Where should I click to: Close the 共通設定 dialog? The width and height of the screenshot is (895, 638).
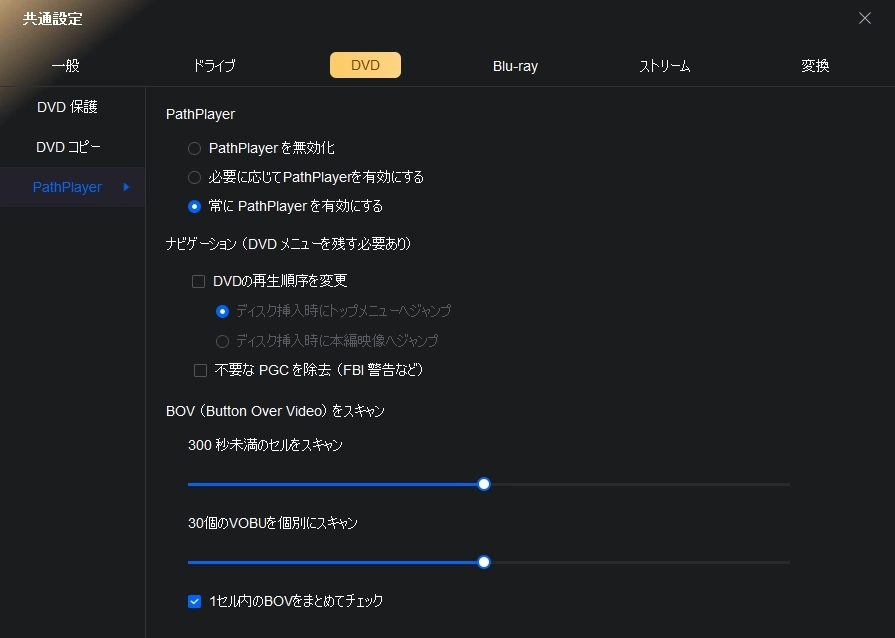click(865, 18)
